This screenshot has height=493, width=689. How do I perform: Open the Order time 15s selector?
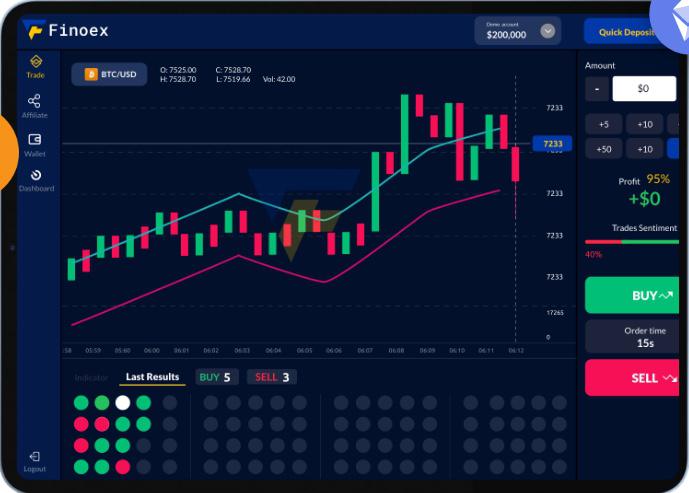[x=633, y=337]
